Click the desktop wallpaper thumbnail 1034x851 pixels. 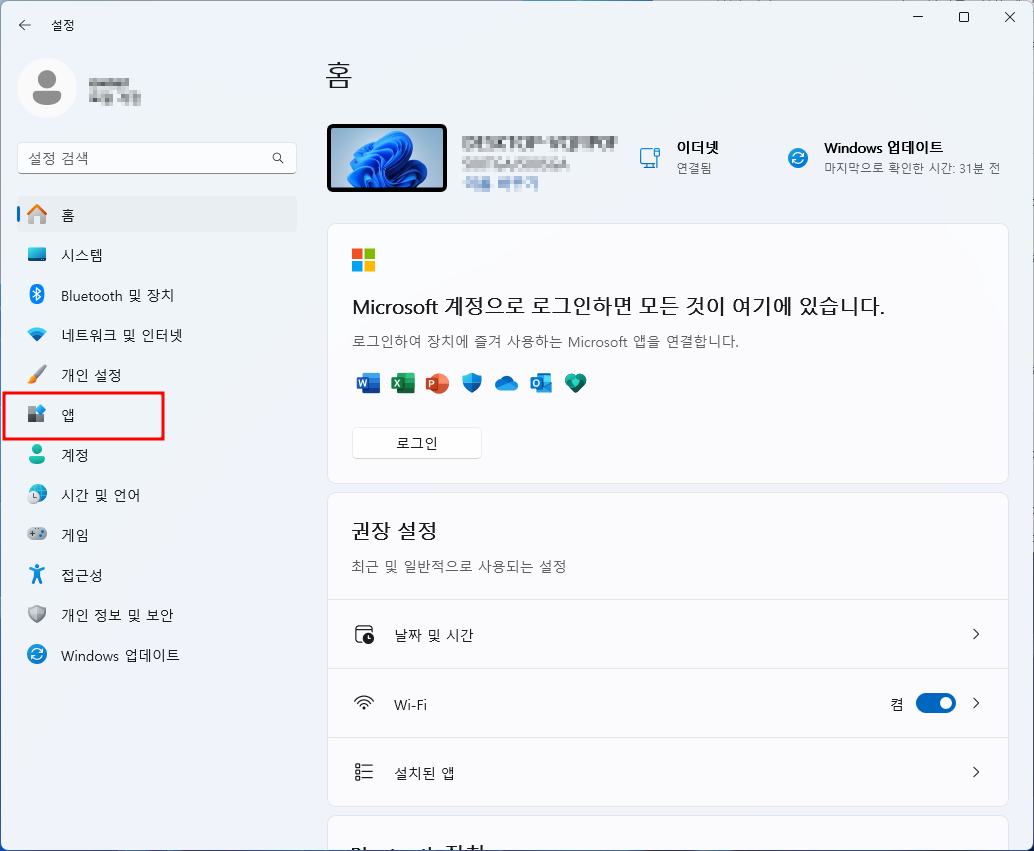[387, 158]
